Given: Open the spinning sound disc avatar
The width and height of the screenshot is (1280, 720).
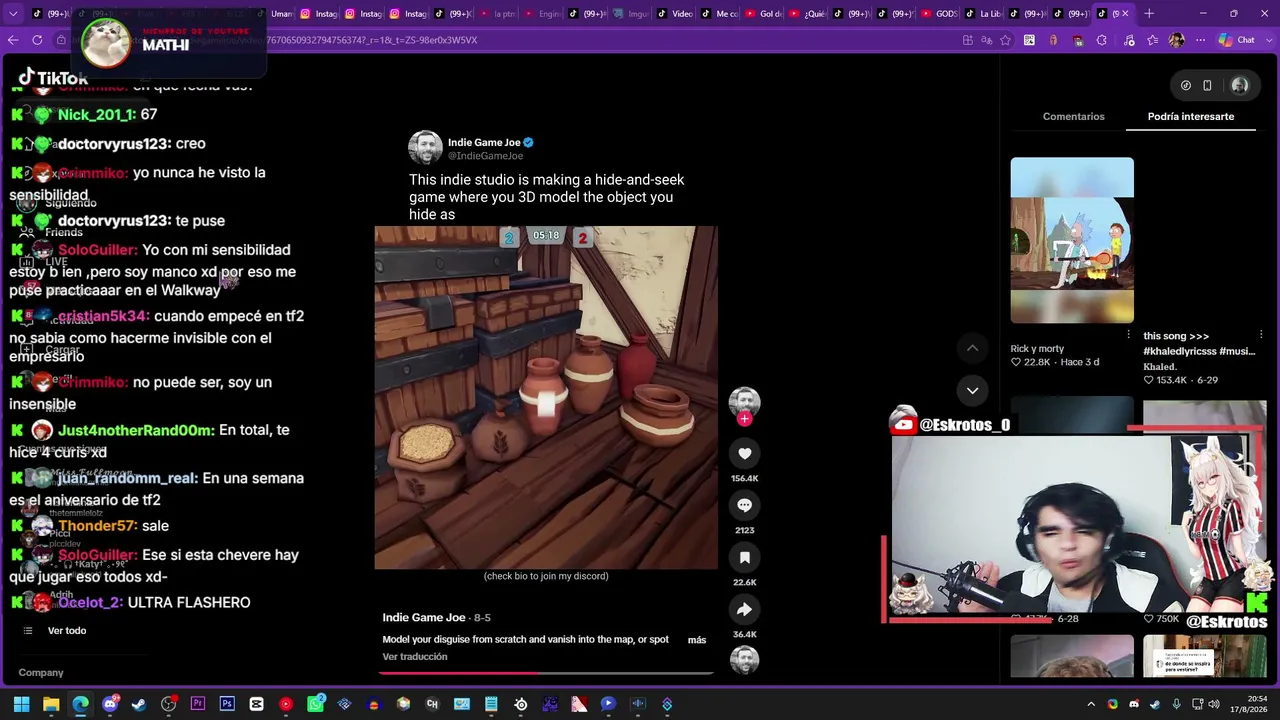Looking at the screenshot, I should point(744,659).
